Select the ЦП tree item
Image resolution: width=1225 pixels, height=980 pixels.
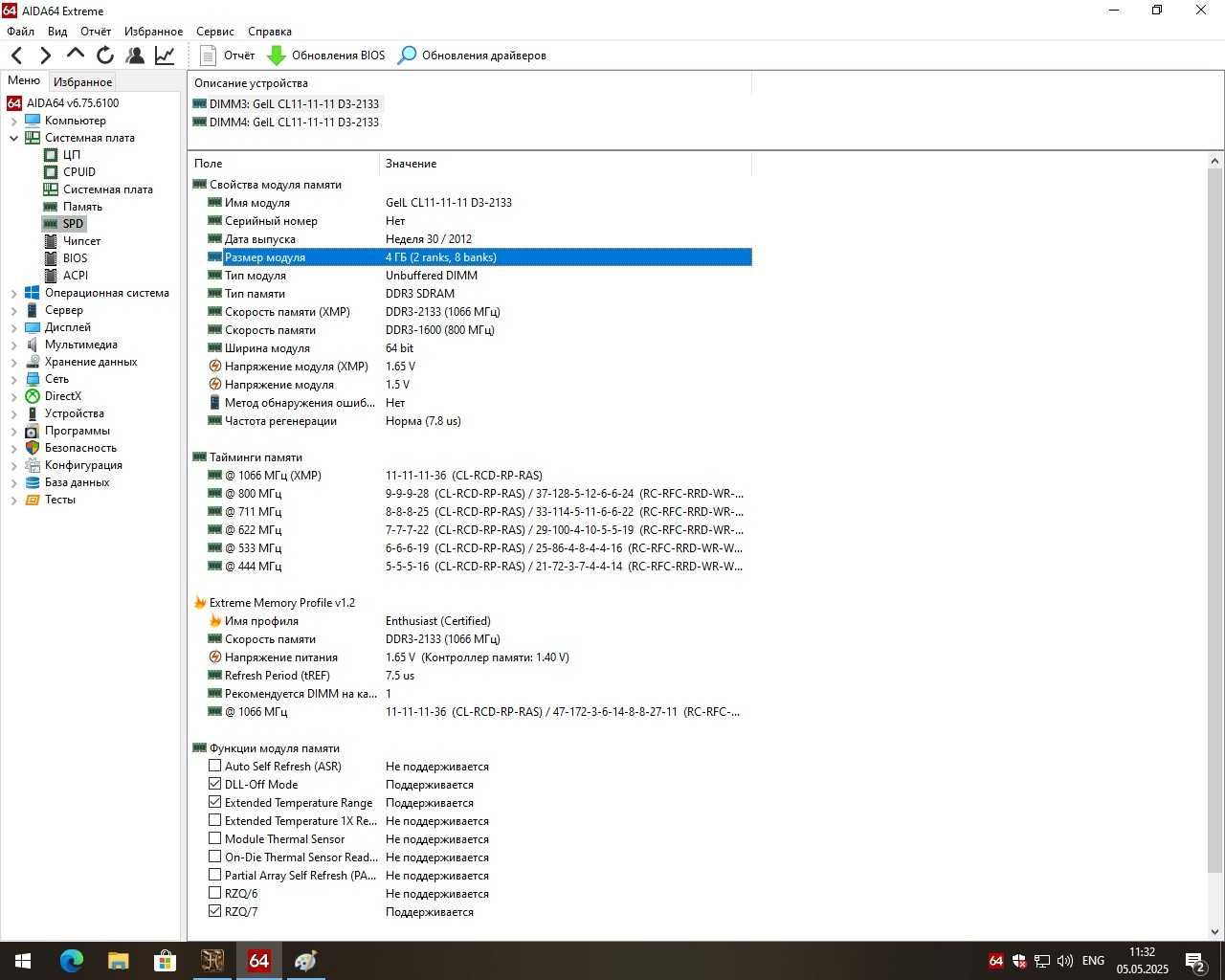pyautogui.click(x=72, y=154)
